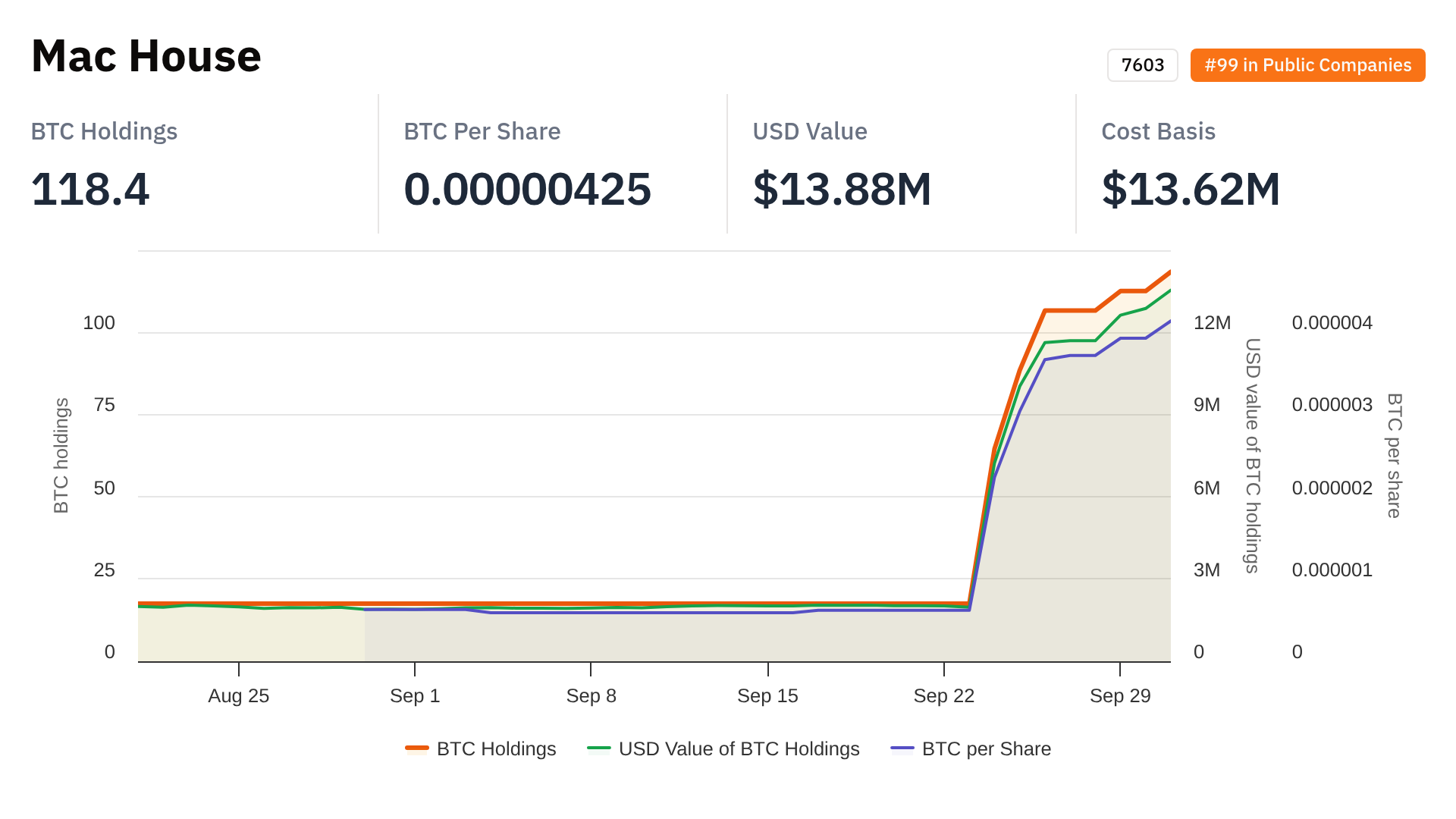Toggle USD Value of BTC Holdings legend
This screenshot has height=819, width=1456.
pos(739,748)
